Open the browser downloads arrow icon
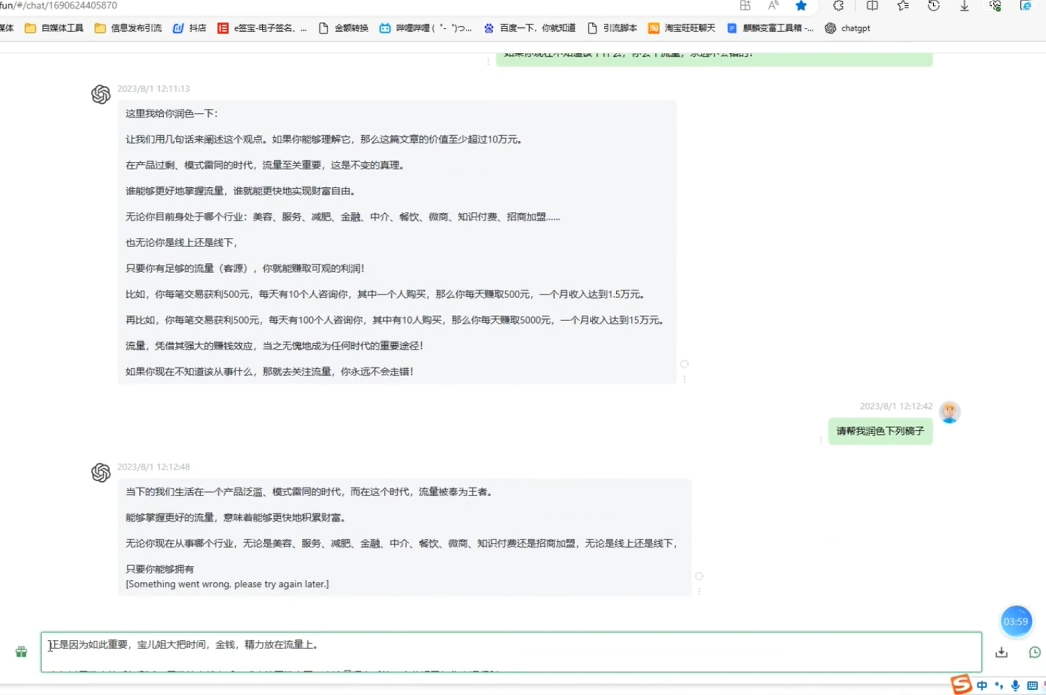The width and height of the screenshot is (1046, 695). (964, 6)
